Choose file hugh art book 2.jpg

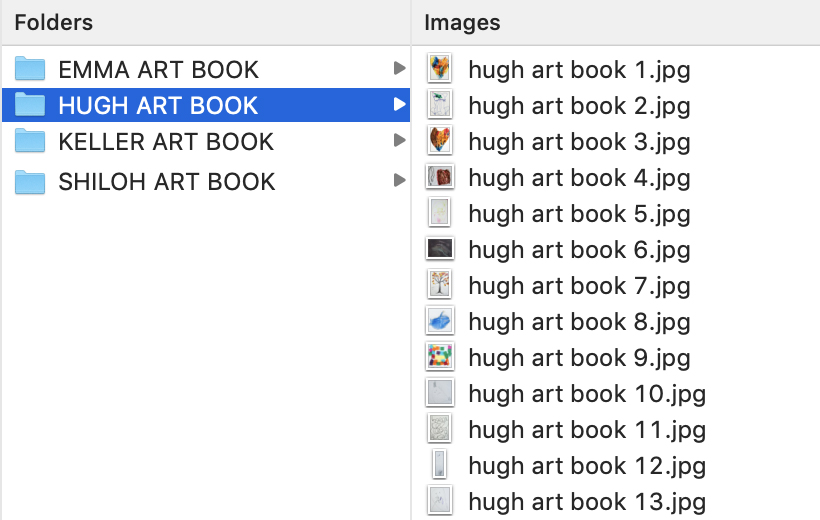tap(579, 106)
